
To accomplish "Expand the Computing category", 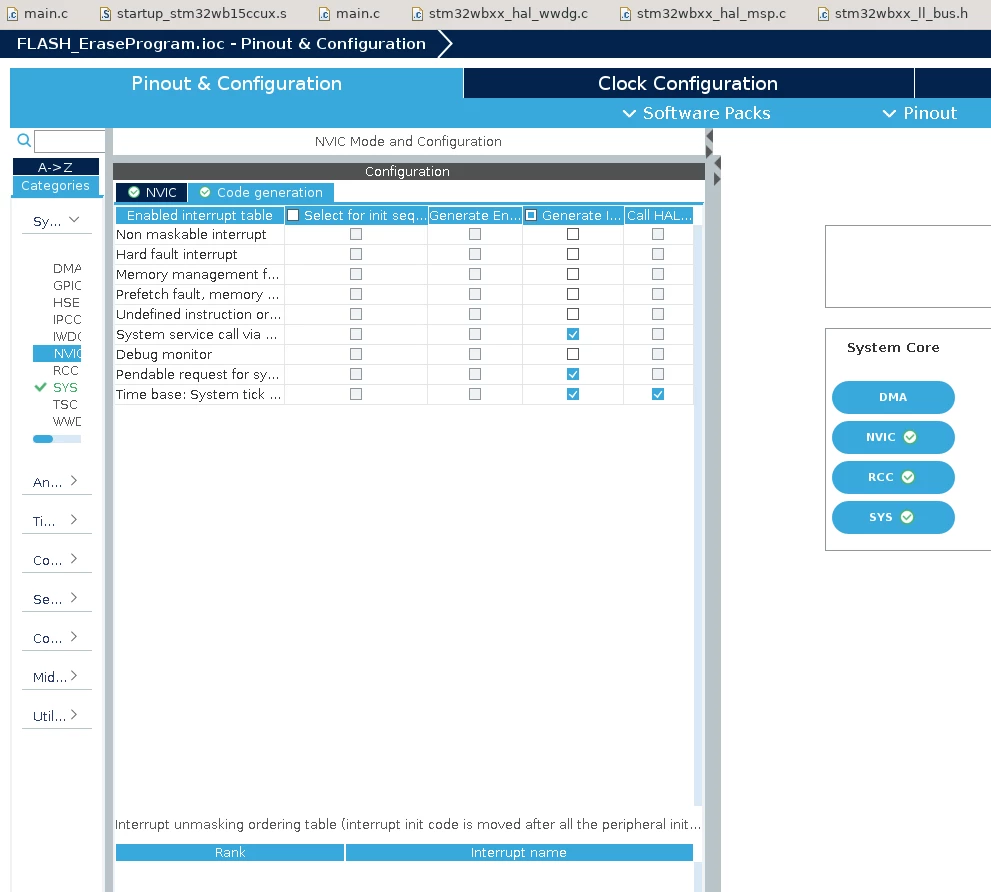I will (x=56, y=638).
